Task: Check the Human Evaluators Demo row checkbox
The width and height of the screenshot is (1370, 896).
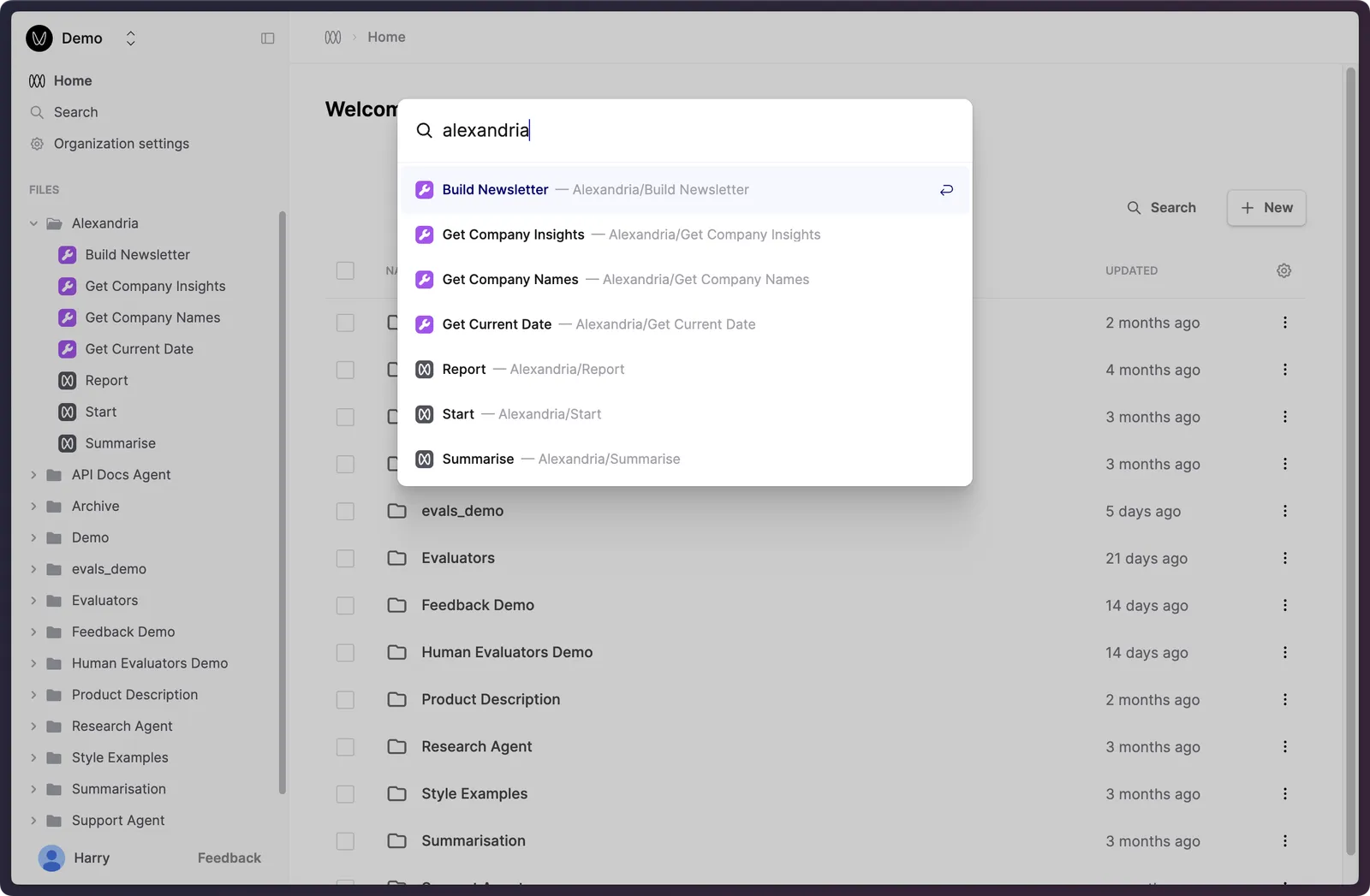Action: [x=345, y=652]
